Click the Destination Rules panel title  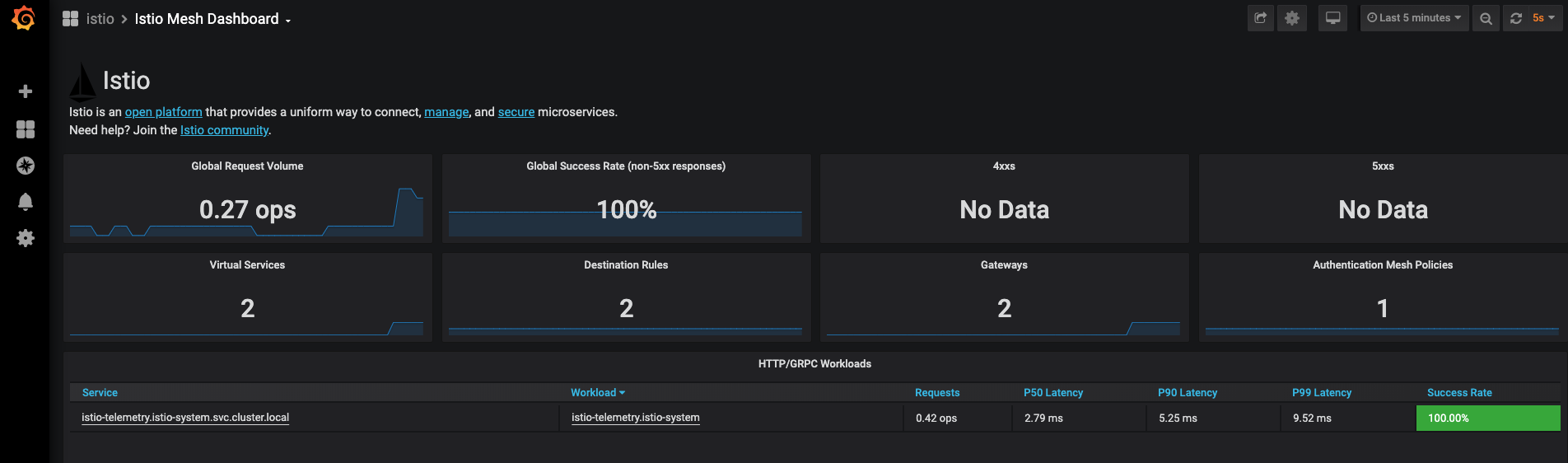[x=626, y=265]
